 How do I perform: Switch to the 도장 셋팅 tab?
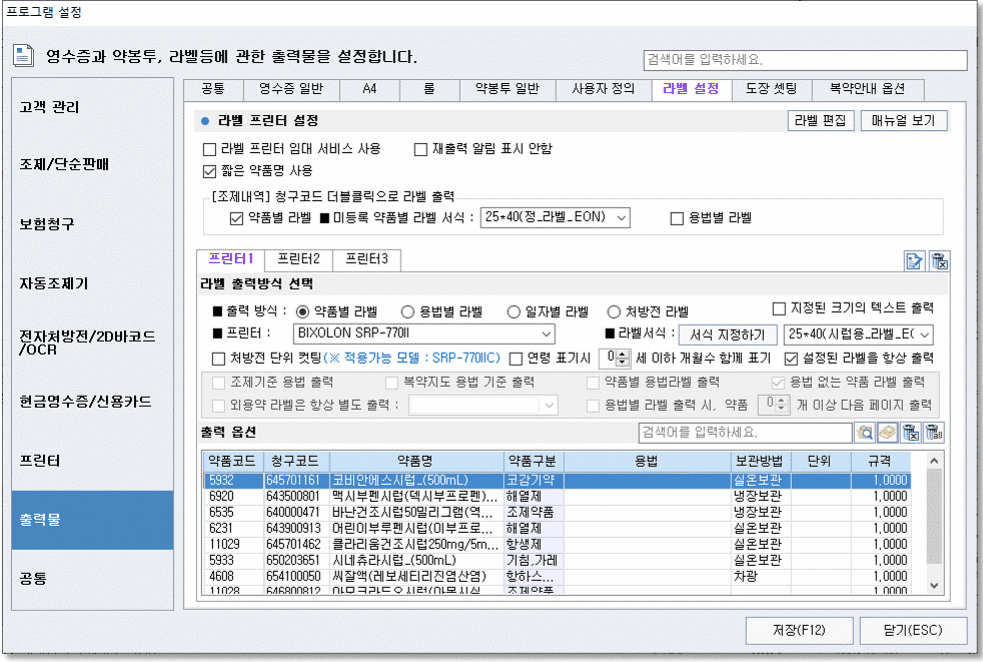click(x=771, y=89)
